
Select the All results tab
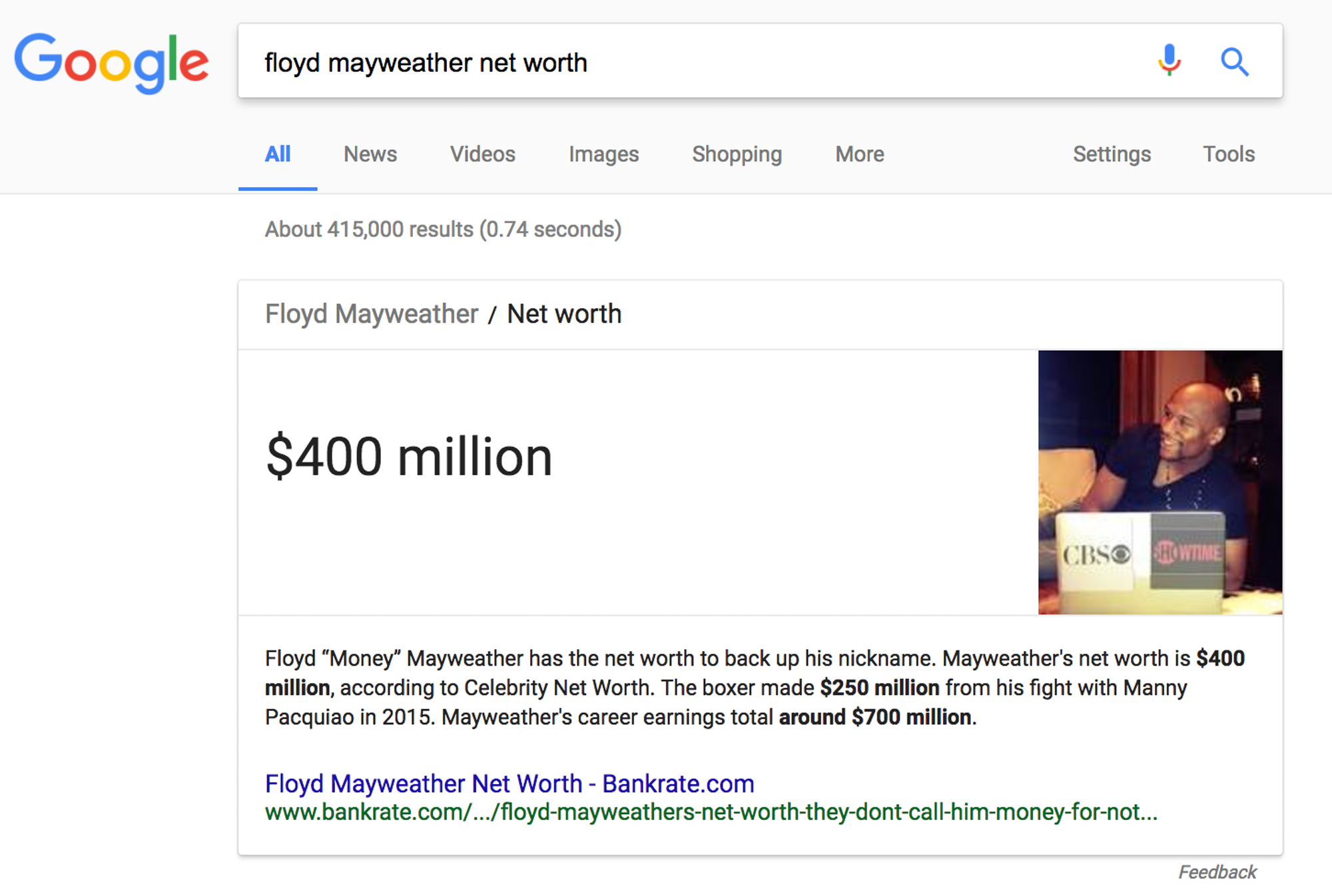click(277, 154)
